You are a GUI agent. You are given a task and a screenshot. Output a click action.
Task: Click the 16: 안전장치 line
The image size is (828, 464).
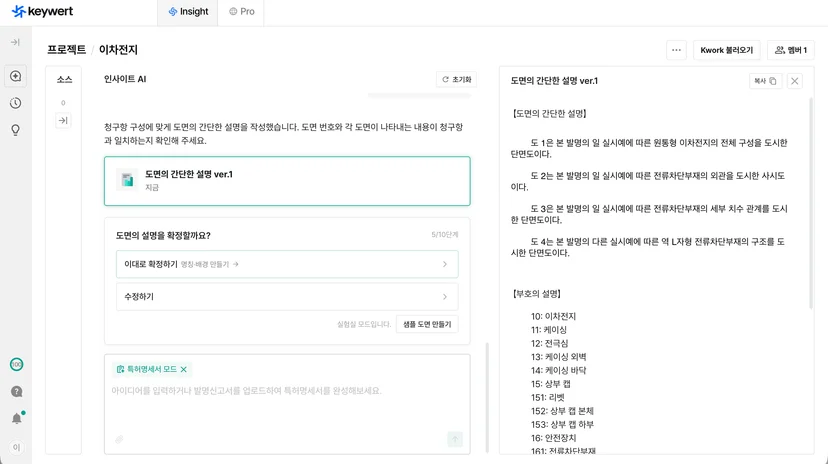[x=553, y=438]
